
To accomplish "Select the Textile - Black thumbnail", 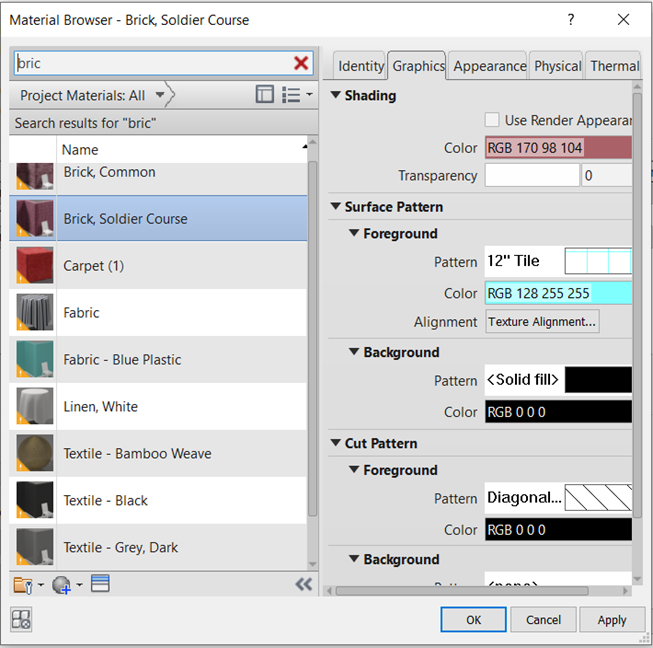I will pos(35,500).
